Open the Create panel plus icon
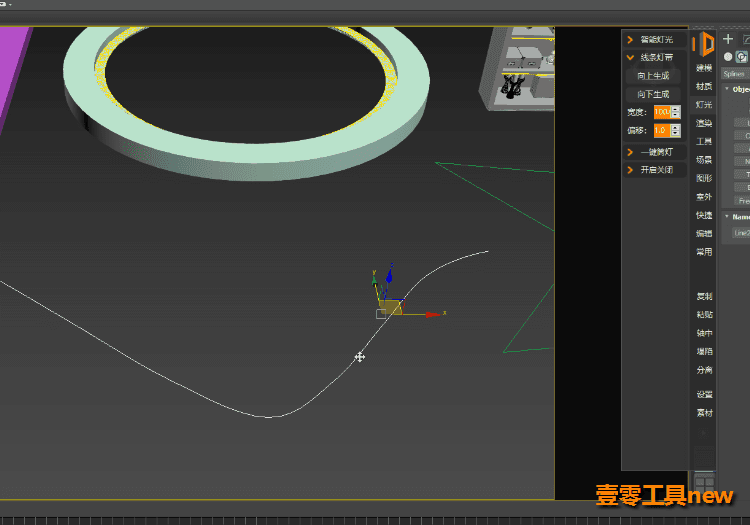The height and width of the screenshot is (525, 750). tap(728, 39)
